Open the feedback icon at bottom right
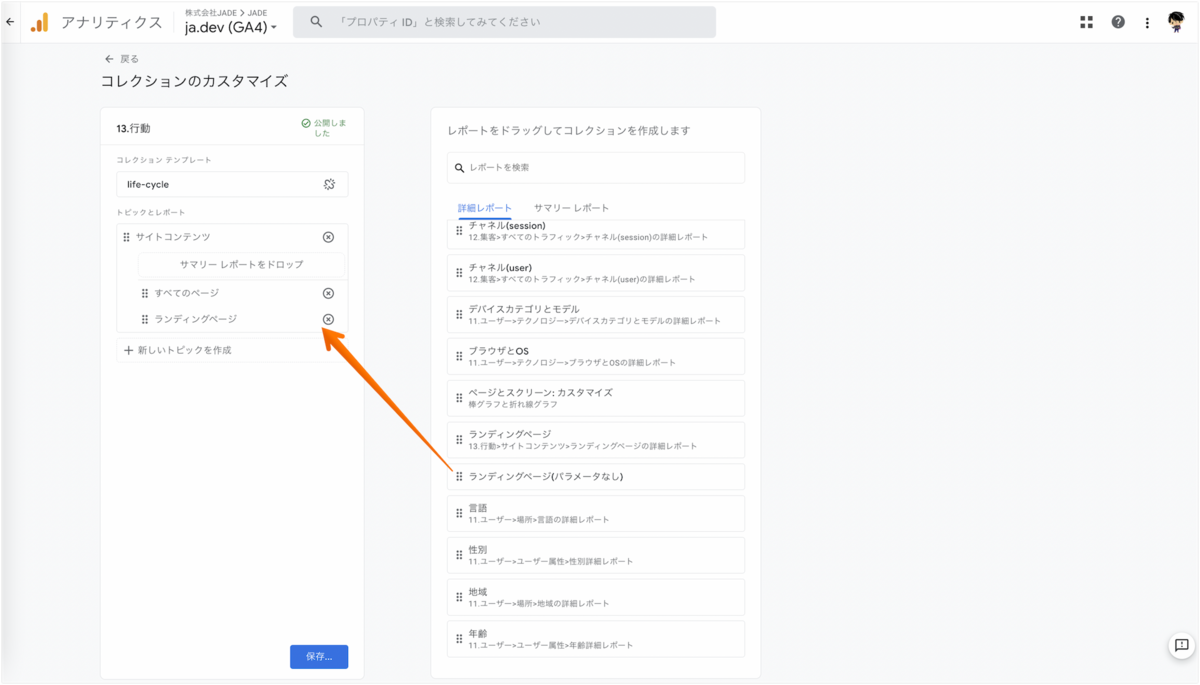1200x685 pixels. (1180, 647)
